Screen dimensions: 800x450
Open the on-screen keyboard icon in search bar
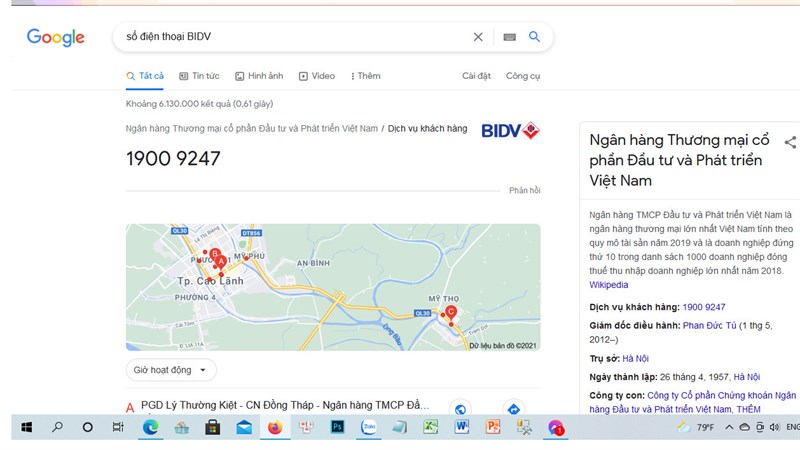509,37
